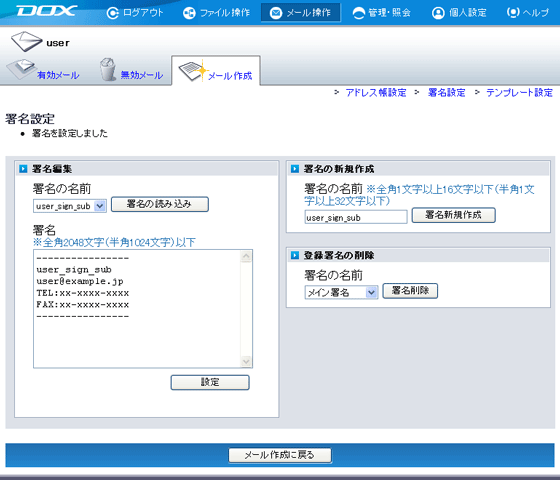This screenshot has width=560, height=480.
Task: Click the 個人設定 person icon
Action: coord(438,13)
